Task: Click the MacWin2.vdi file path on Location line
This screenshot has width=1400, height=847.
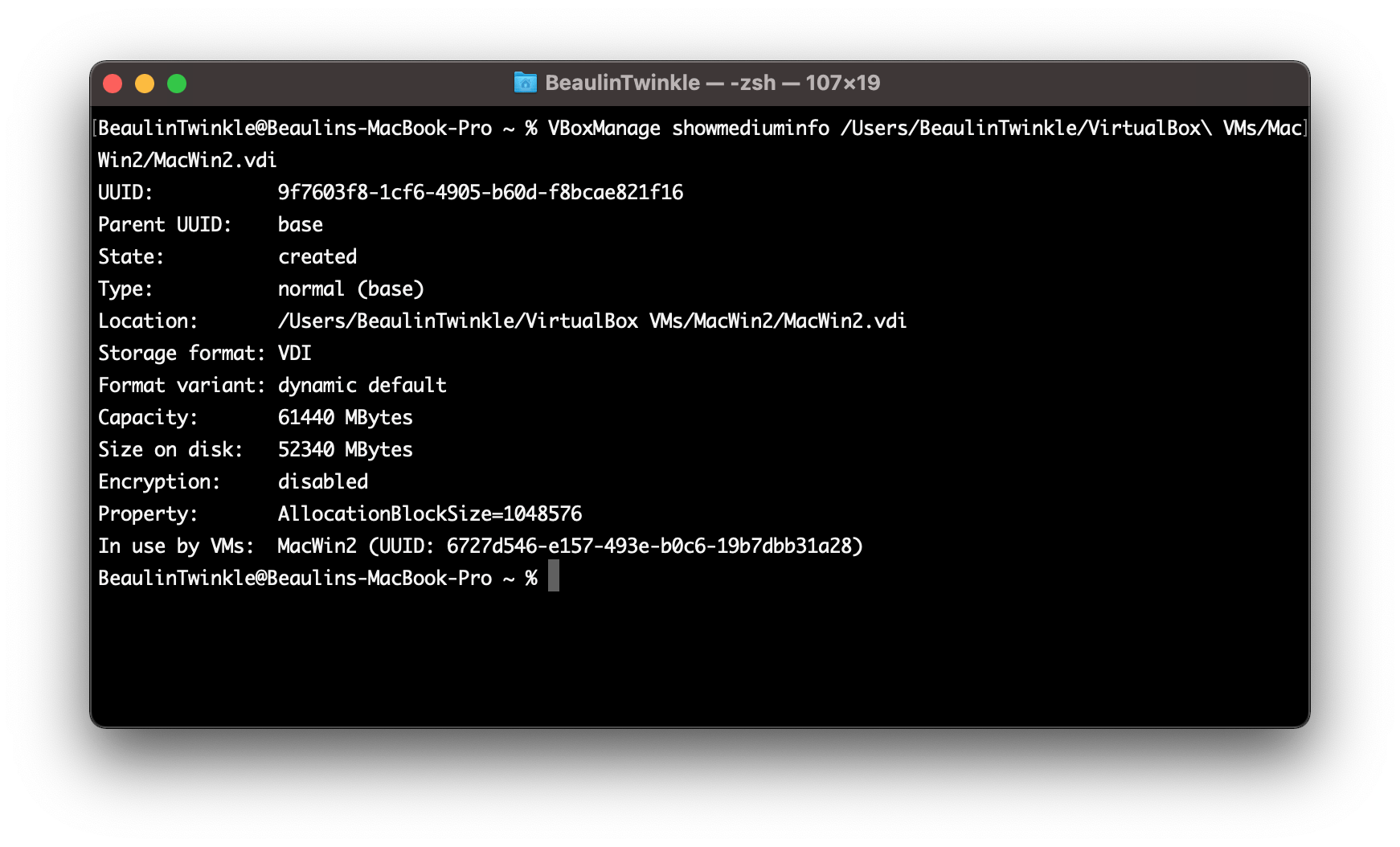Action: [592, 321]
